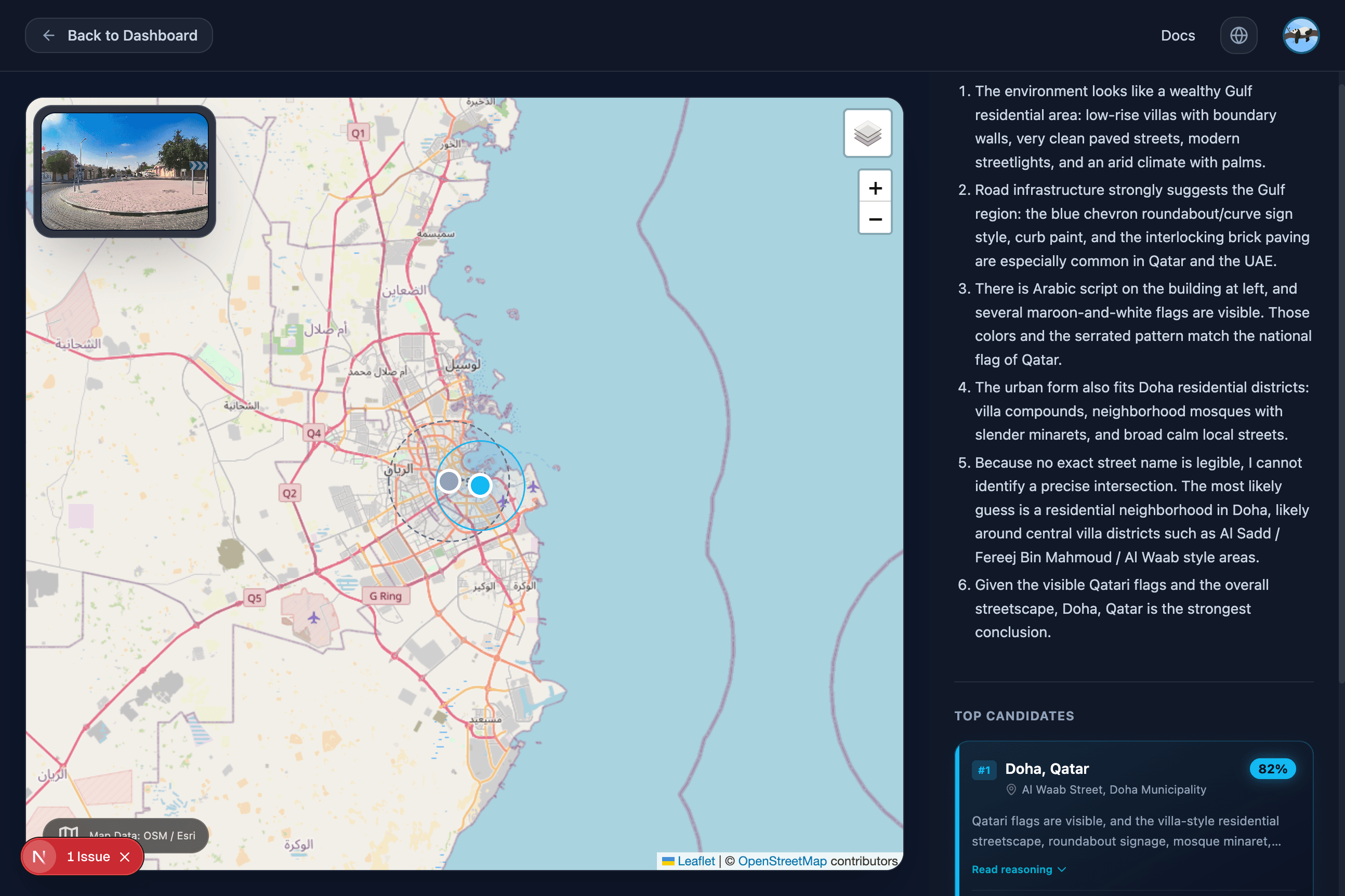Viewport: 1345px width, 896px height.
Task: Click the G Ring road label on map
Action: (386, 596)
